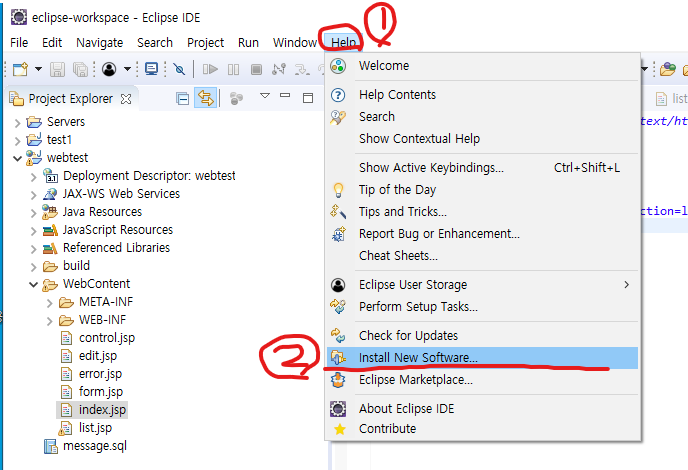Expand the WEB-INF folder
This screenshot has height=470, width=688.
tap(50, 321)
